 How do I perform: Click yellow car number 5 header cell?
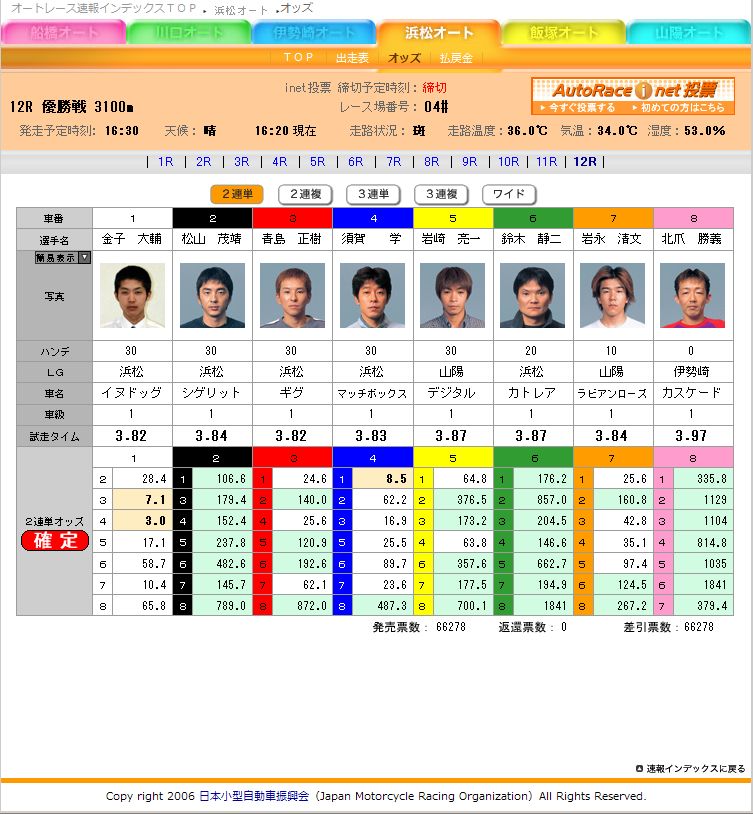pos(453,218)
